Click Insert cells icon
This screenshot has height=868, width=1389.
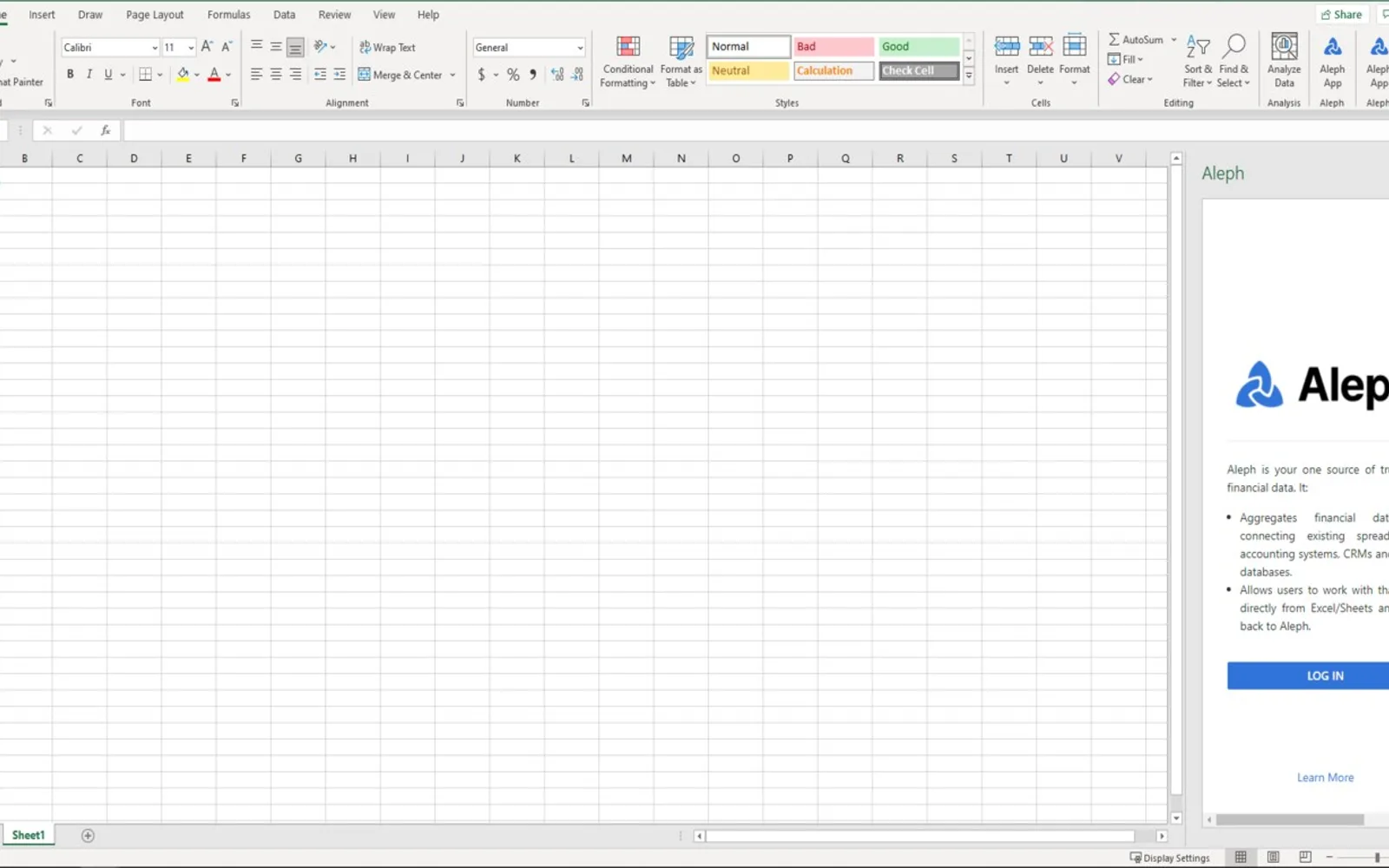pyautogui.click(x=1007, y=47)
